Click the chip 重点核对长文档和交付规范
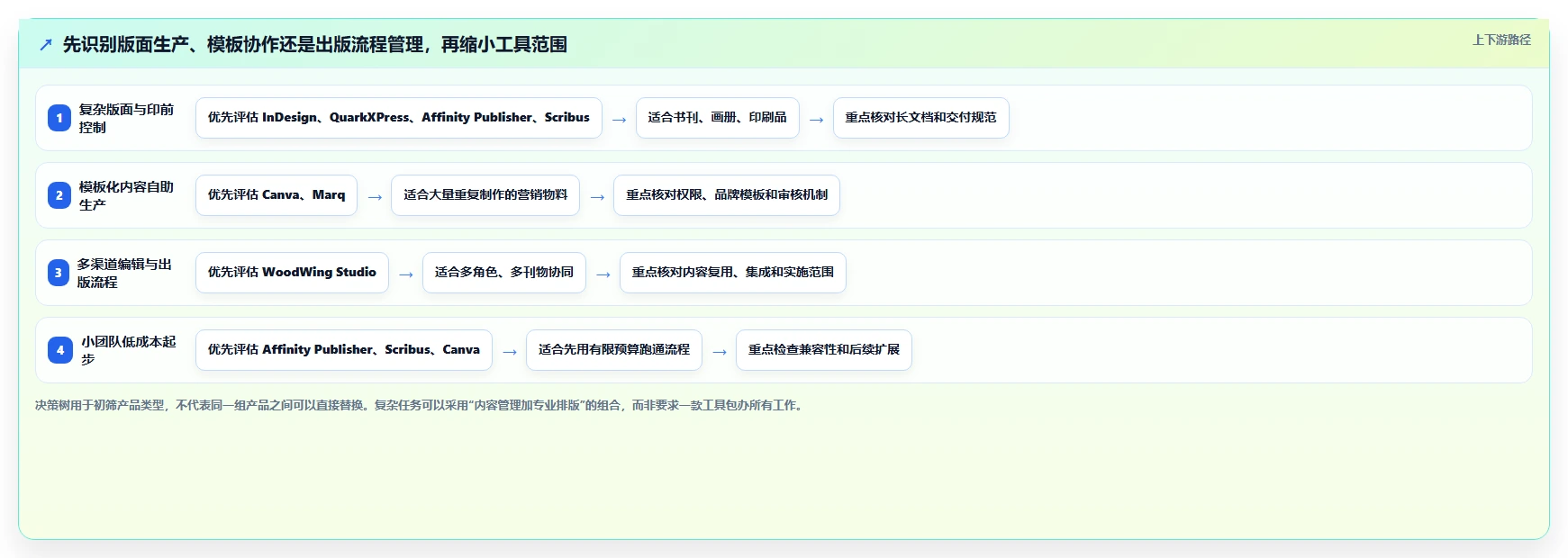The image size is (1568, 558). coord(921,118)
